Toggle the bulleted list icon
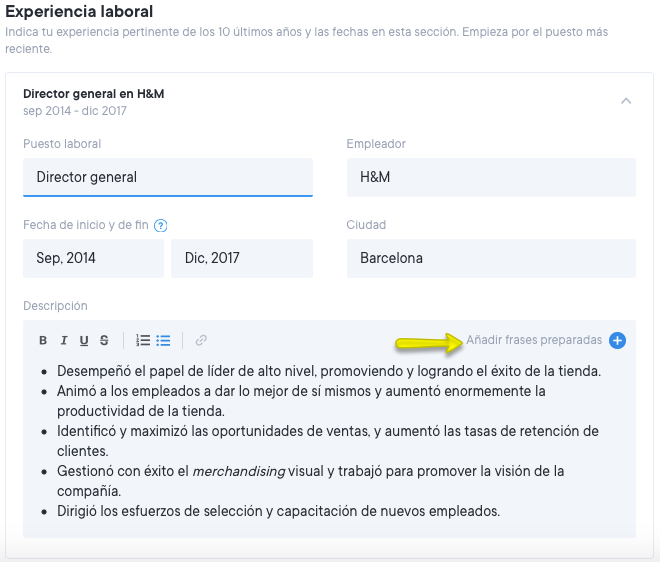Screen dimensions: 660x562 (x=164, y=341)
